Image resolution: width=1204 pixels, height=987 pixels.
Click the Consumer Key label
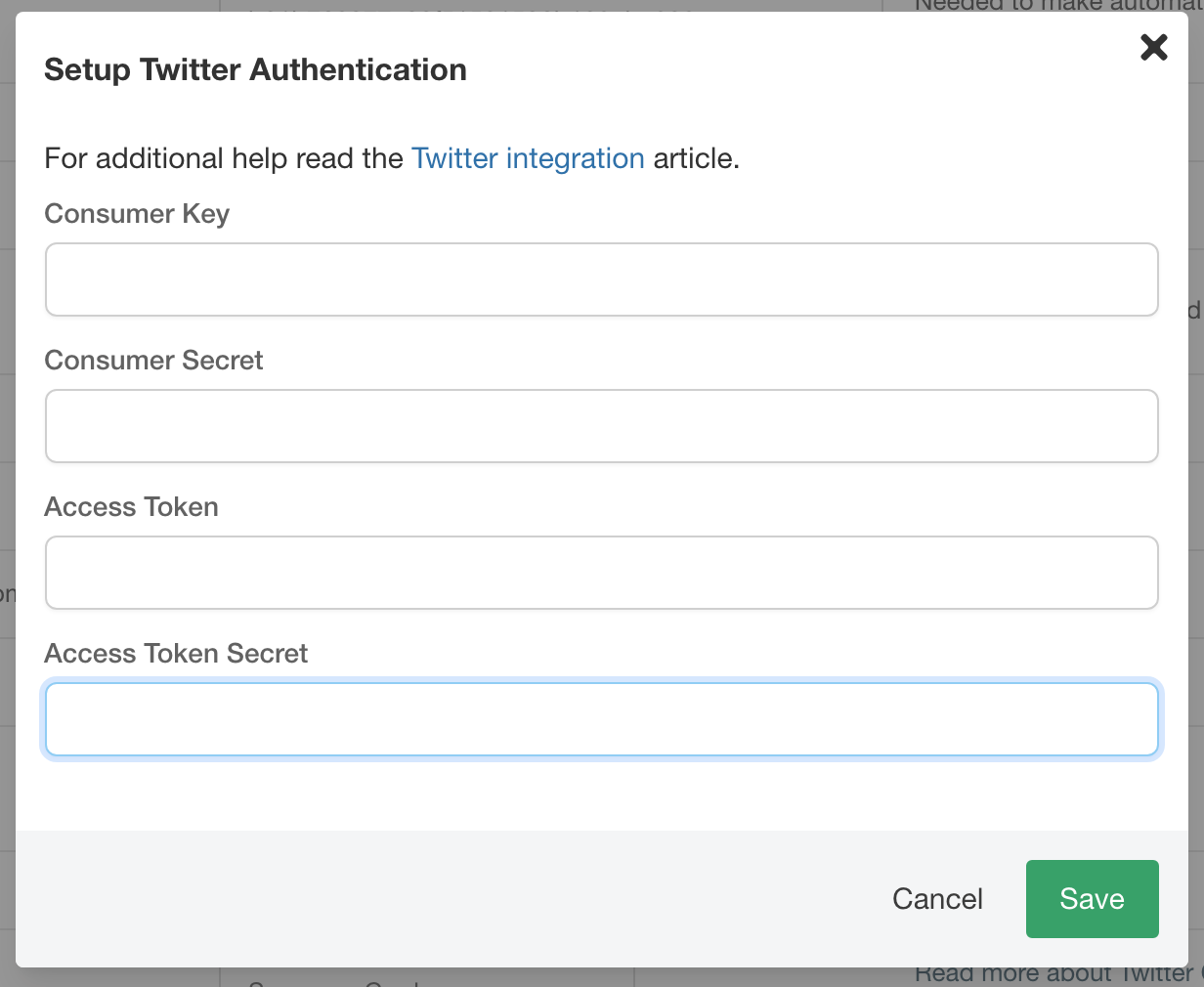tap(137, 214)
